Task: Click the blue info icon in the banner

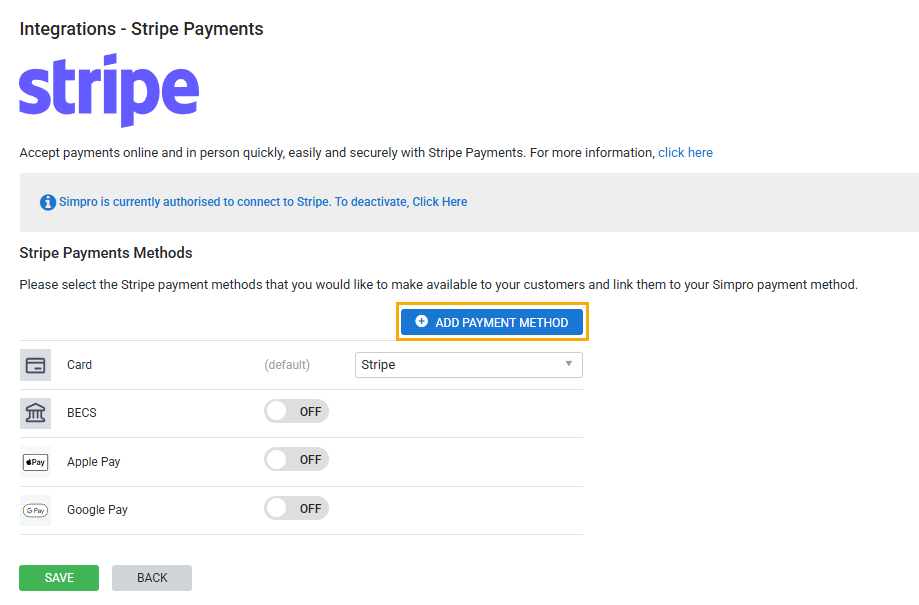Action: (x=48, y=202)
